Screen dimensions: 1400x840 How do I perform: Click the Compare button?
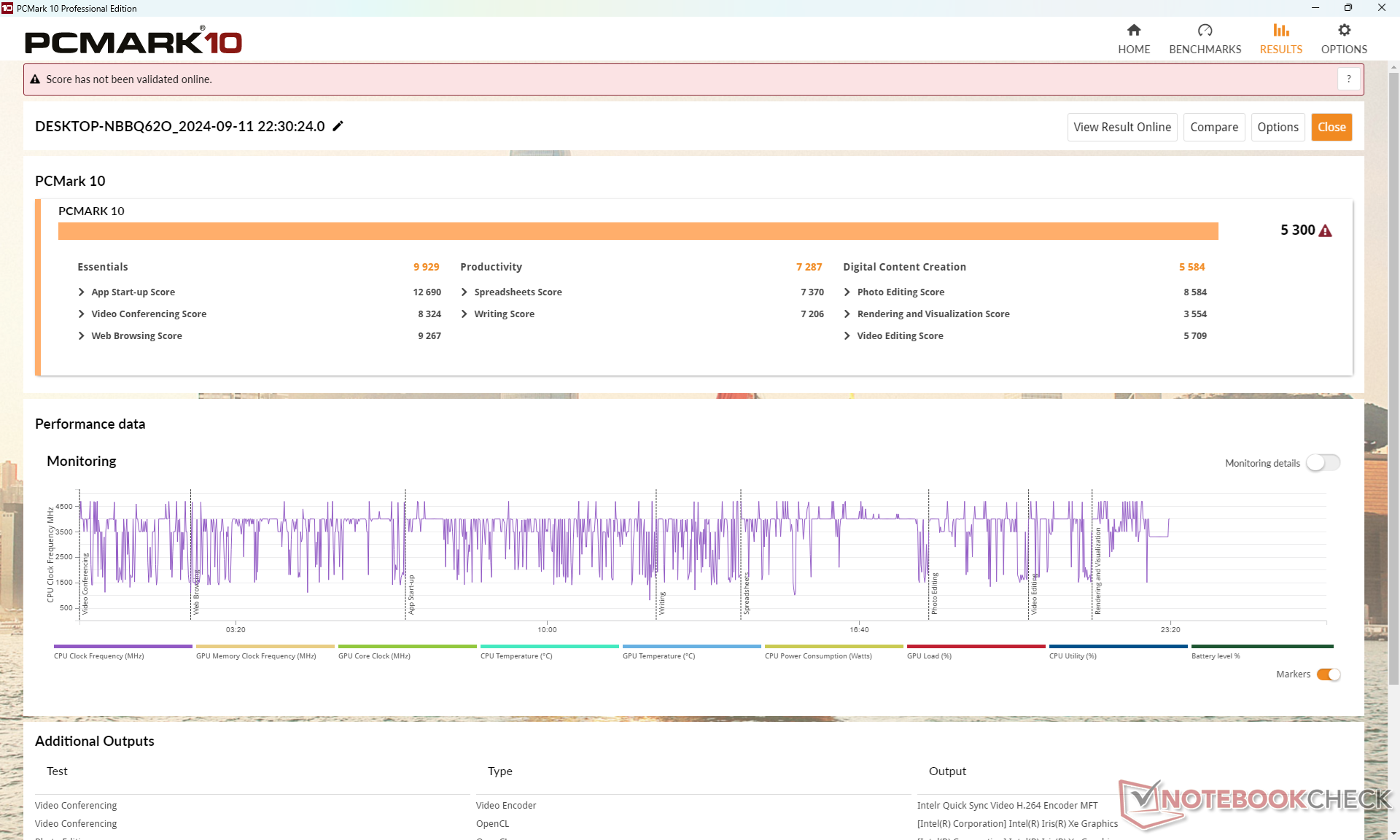[x=1213, y=127]
